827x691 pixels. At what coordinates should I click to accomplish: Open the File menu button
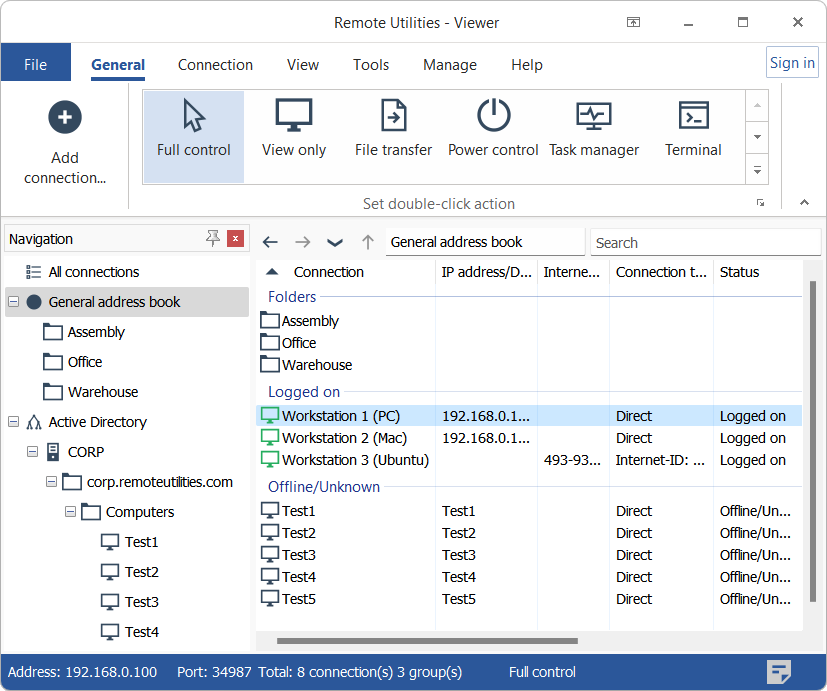click(x=36, y=65)
